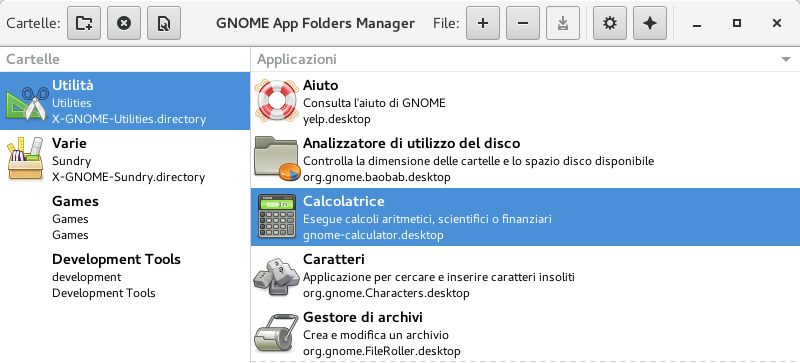800x363 pixels.
Task: Click the yelp.desktop filename
Action: [337, 119]
